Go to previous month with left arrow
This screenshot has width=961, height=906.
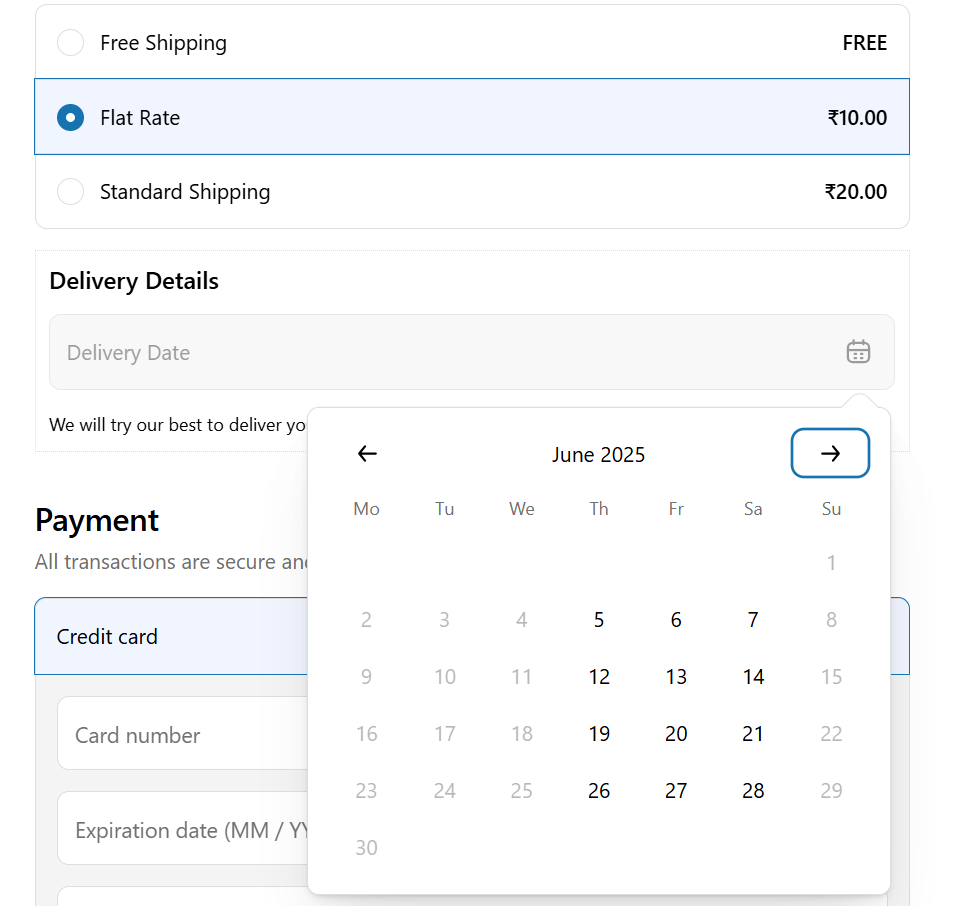367,453
